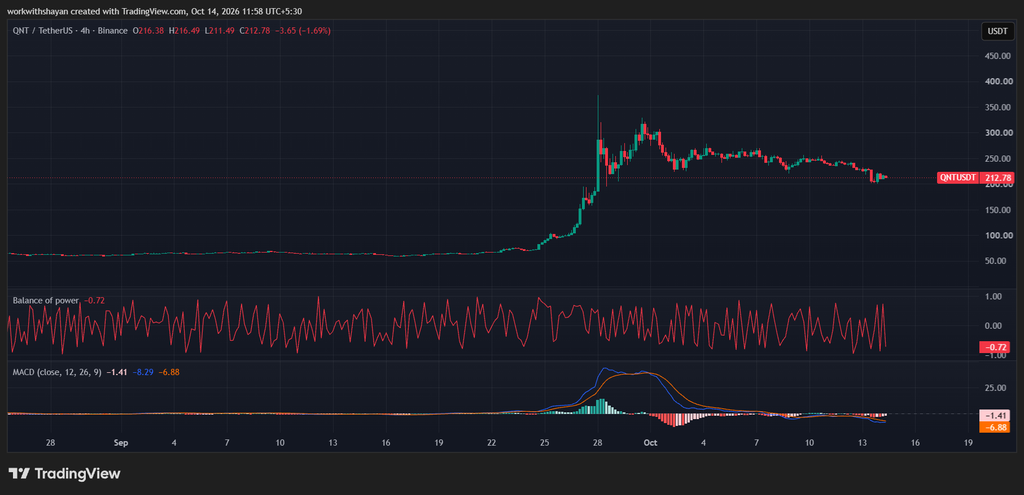Click the blue -8.29 MACD value in legend

pyautogui.click(x=142, y=372)
